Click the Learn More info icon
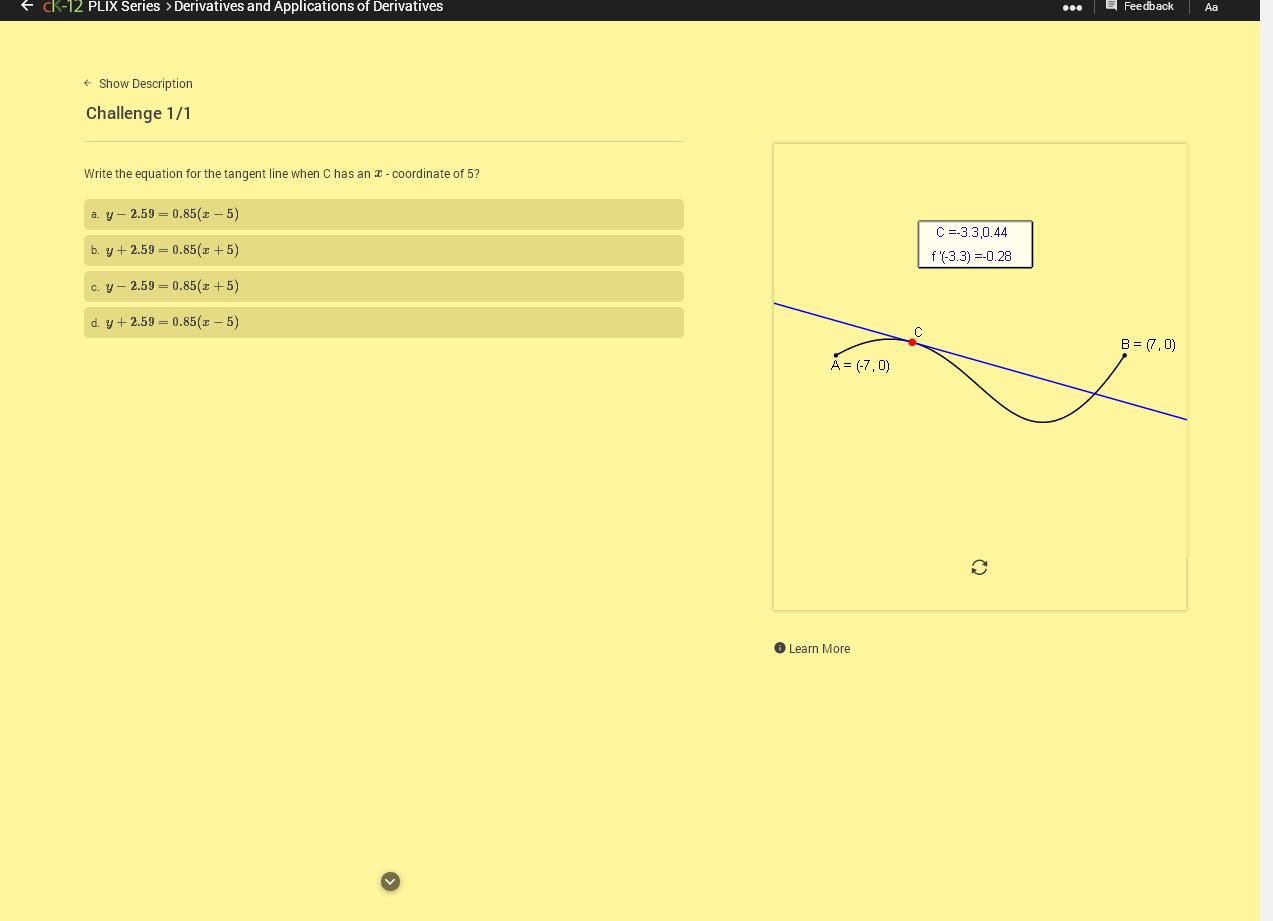Screen dimensions: 1273x921 (x=780, y=648)
